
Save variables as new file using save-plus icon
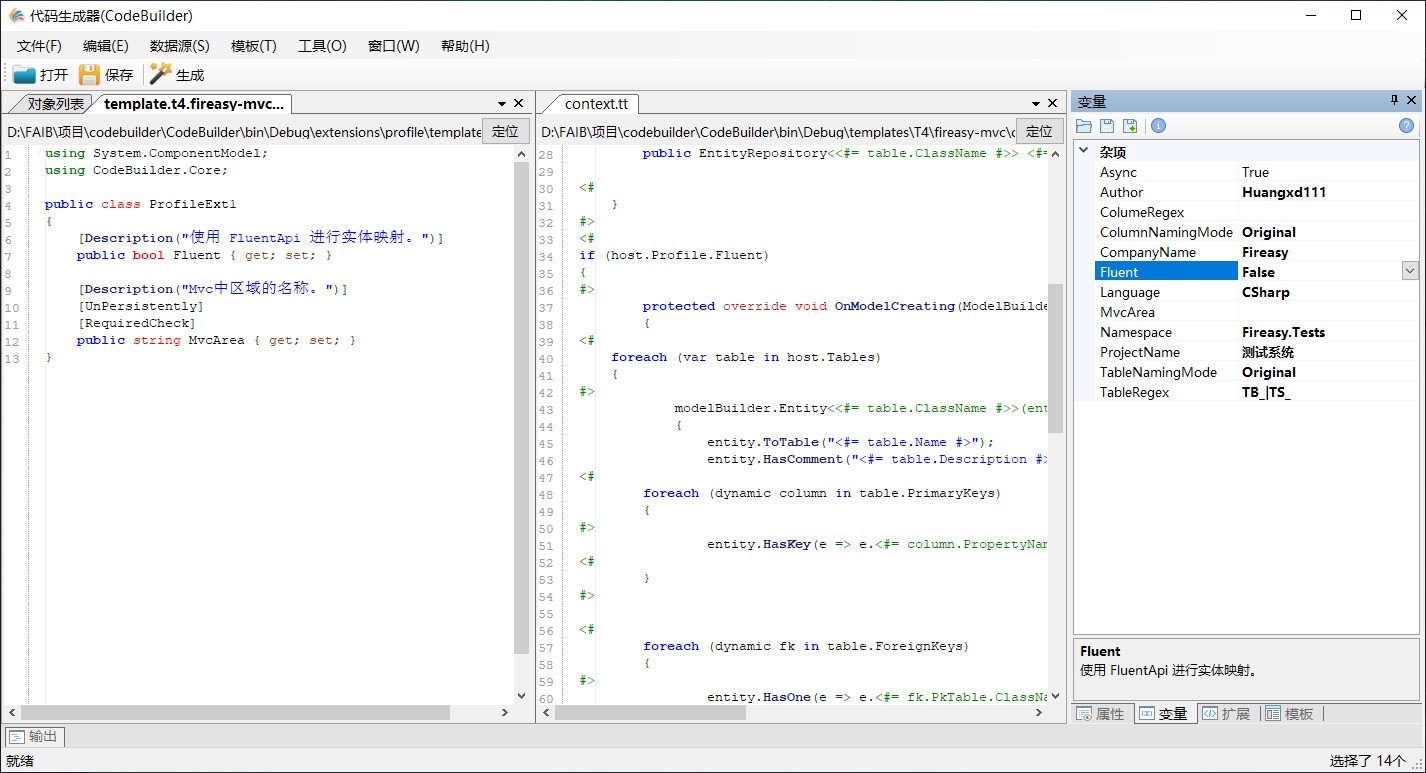1131,125
